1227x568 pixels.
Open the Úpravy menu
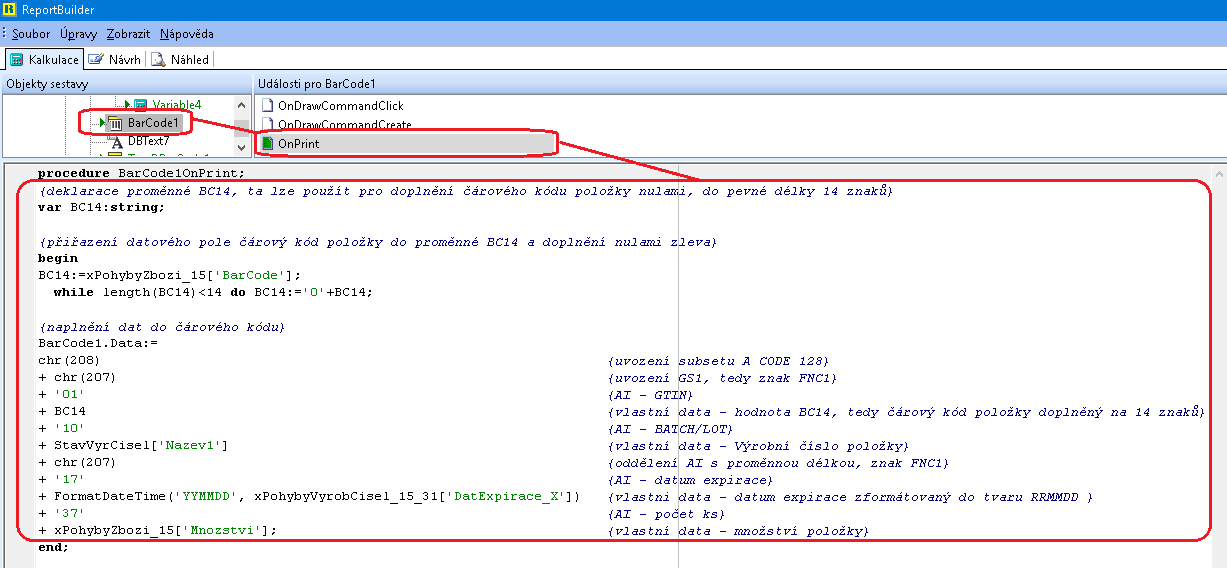point(78,34)
